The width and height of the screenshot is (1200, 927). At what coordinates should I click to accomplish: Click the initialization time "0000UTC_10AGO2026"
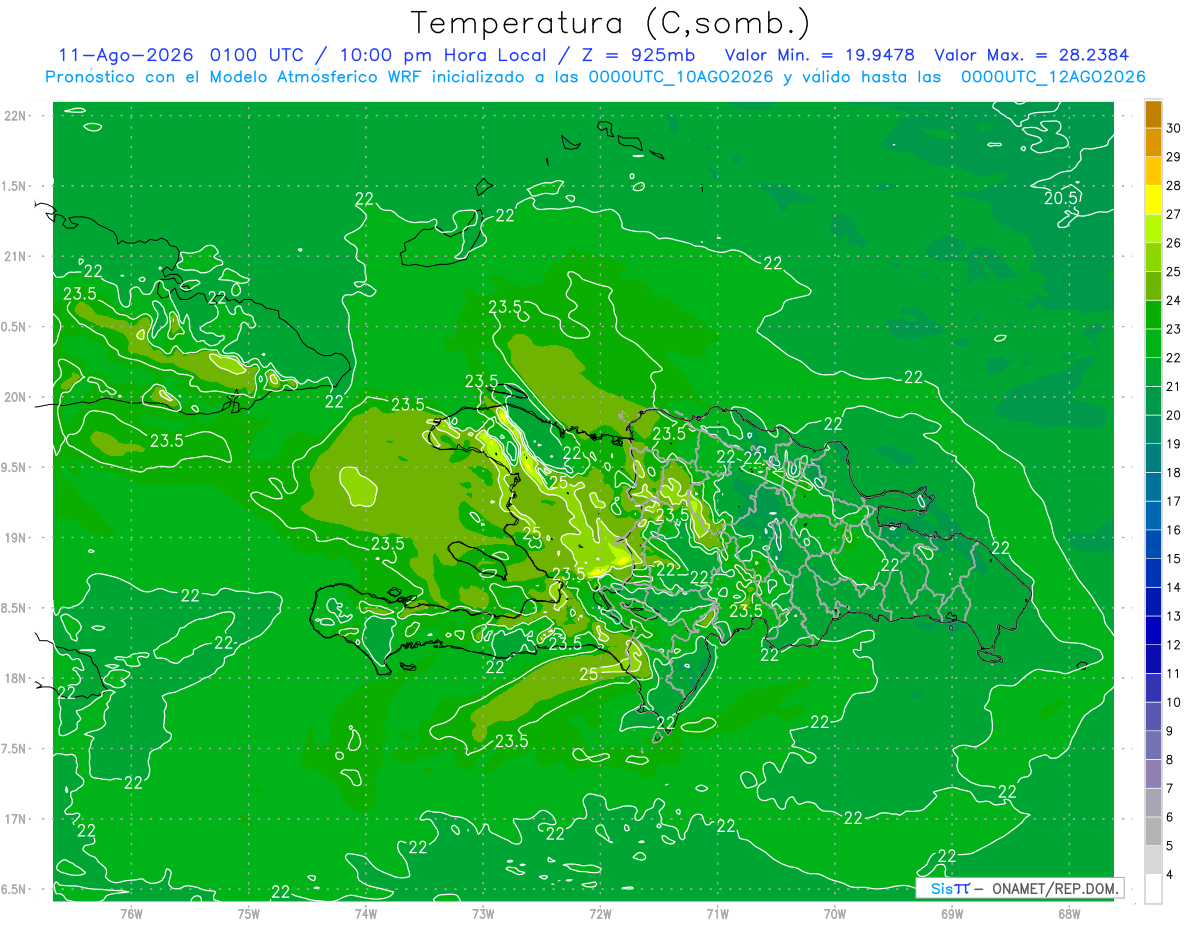point(682,77)
